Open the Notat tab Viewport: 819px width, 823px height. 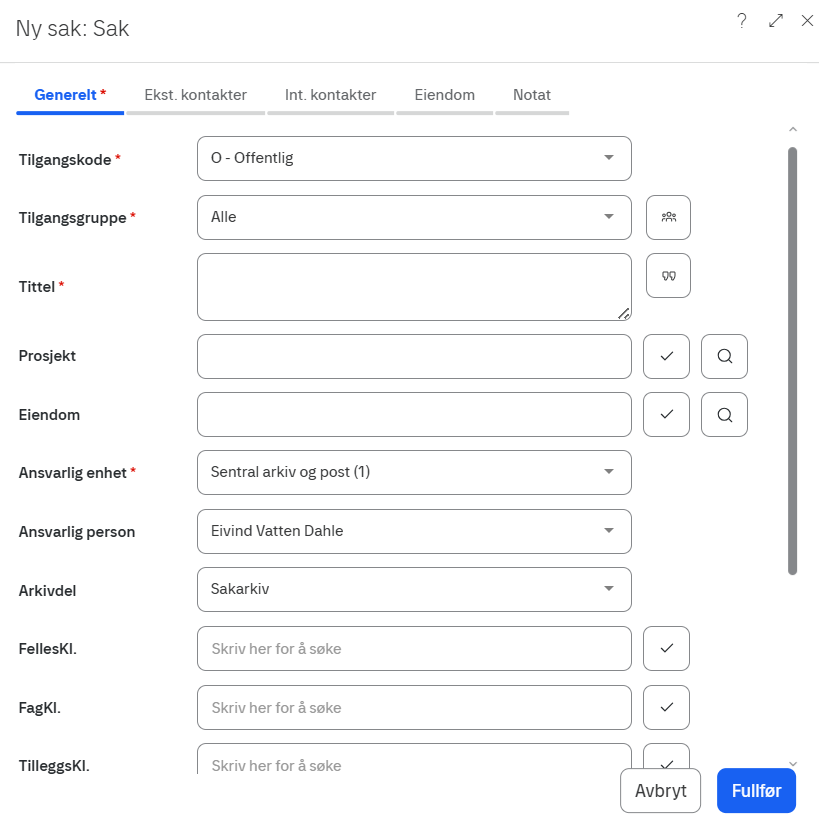tap(531, 95)
